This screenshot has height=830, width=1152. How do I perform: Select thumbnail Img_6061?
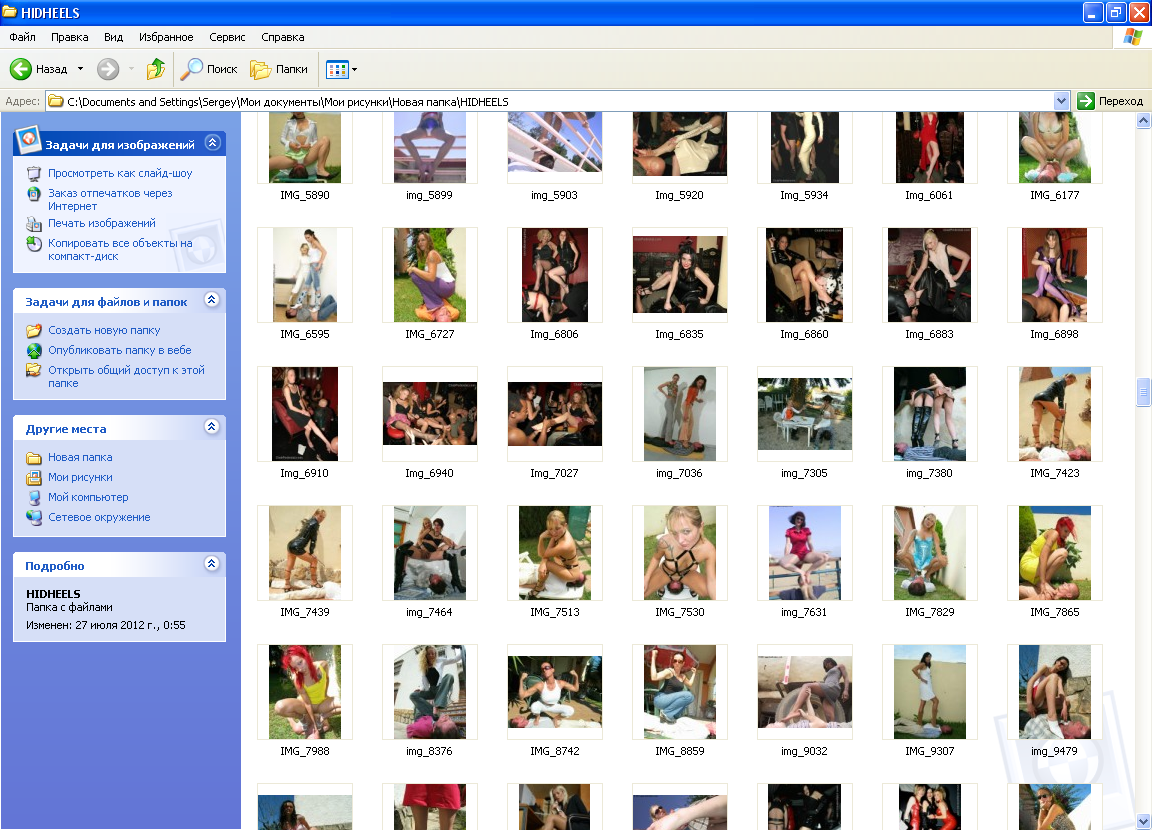click(929, 148)
